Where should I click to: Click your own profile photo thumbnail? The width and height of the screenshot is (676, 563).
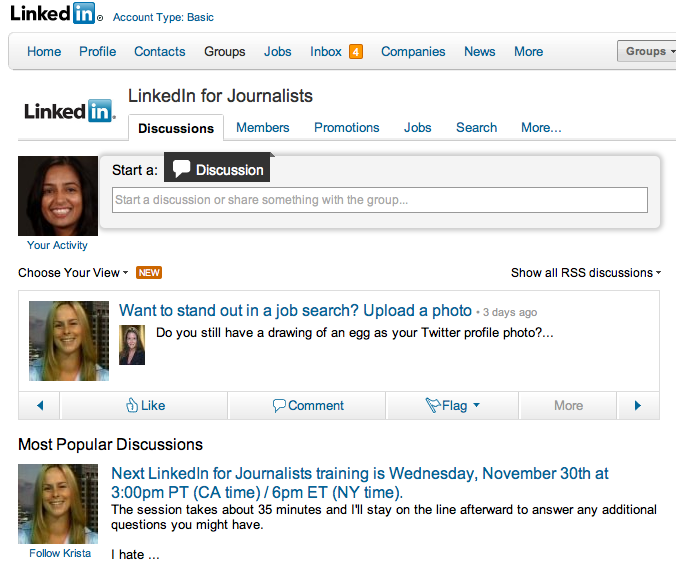click(58, 196)
